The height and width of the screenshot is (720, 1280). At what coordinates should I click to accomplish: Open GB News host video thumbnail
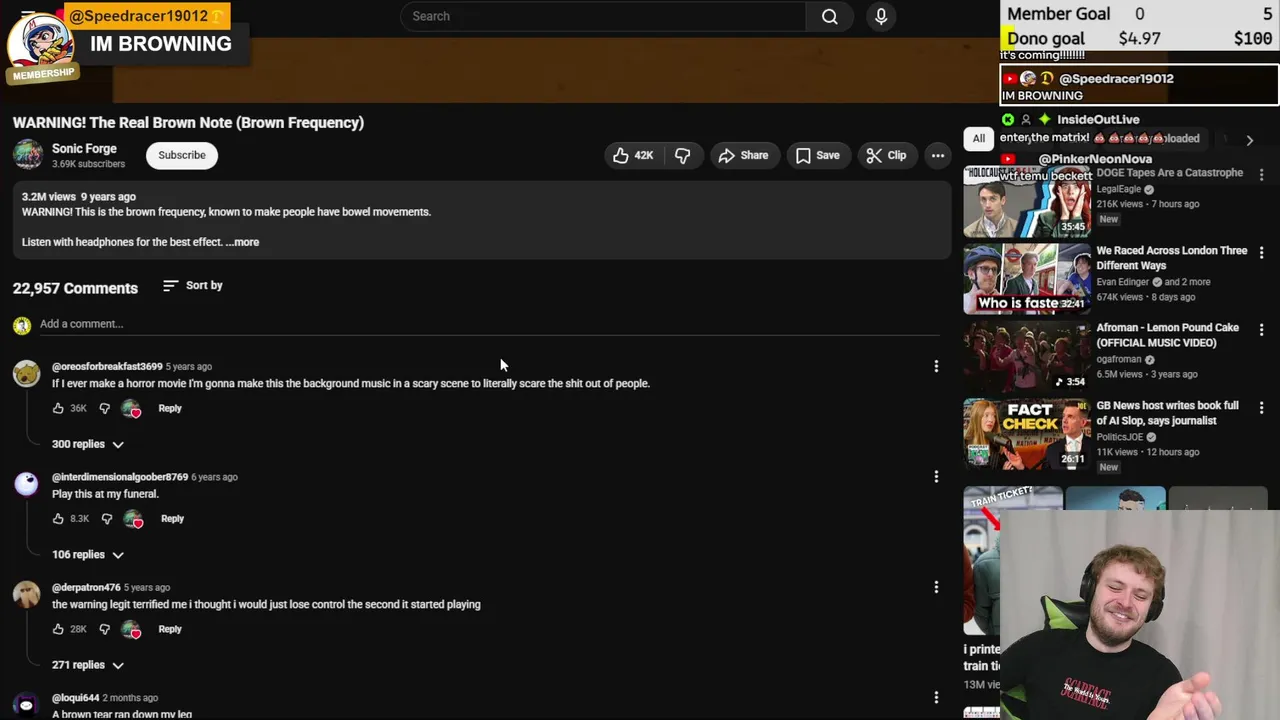(1027, 434)
